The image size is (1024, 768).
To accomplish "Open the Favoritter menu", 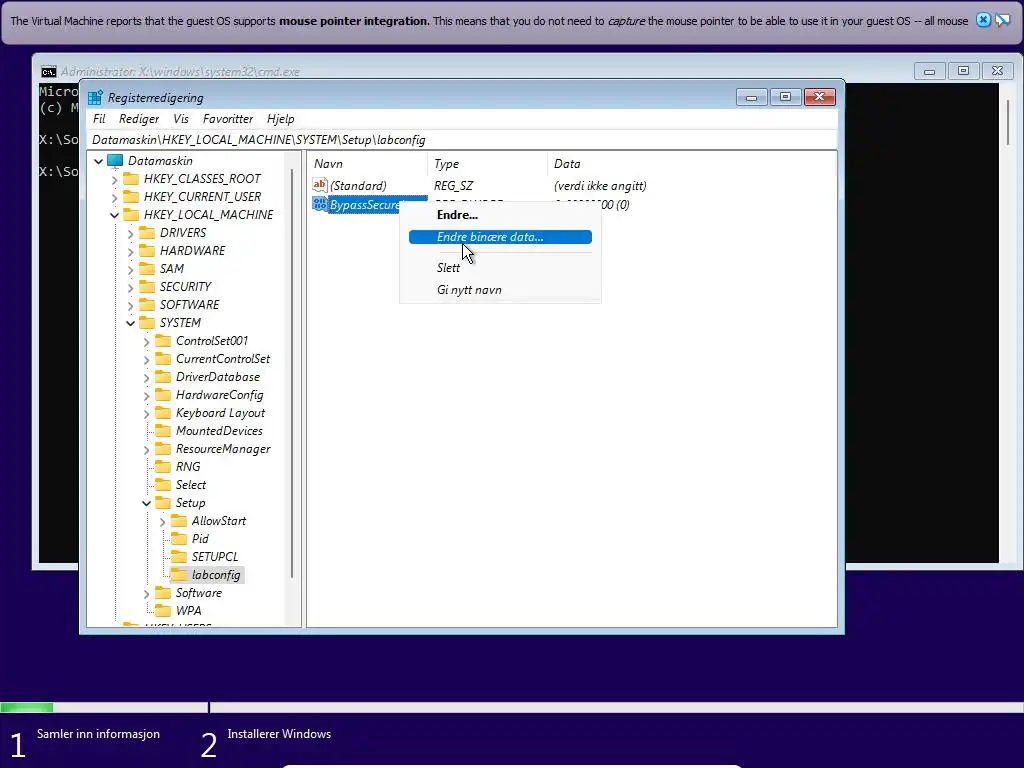I will pos(228,119).
